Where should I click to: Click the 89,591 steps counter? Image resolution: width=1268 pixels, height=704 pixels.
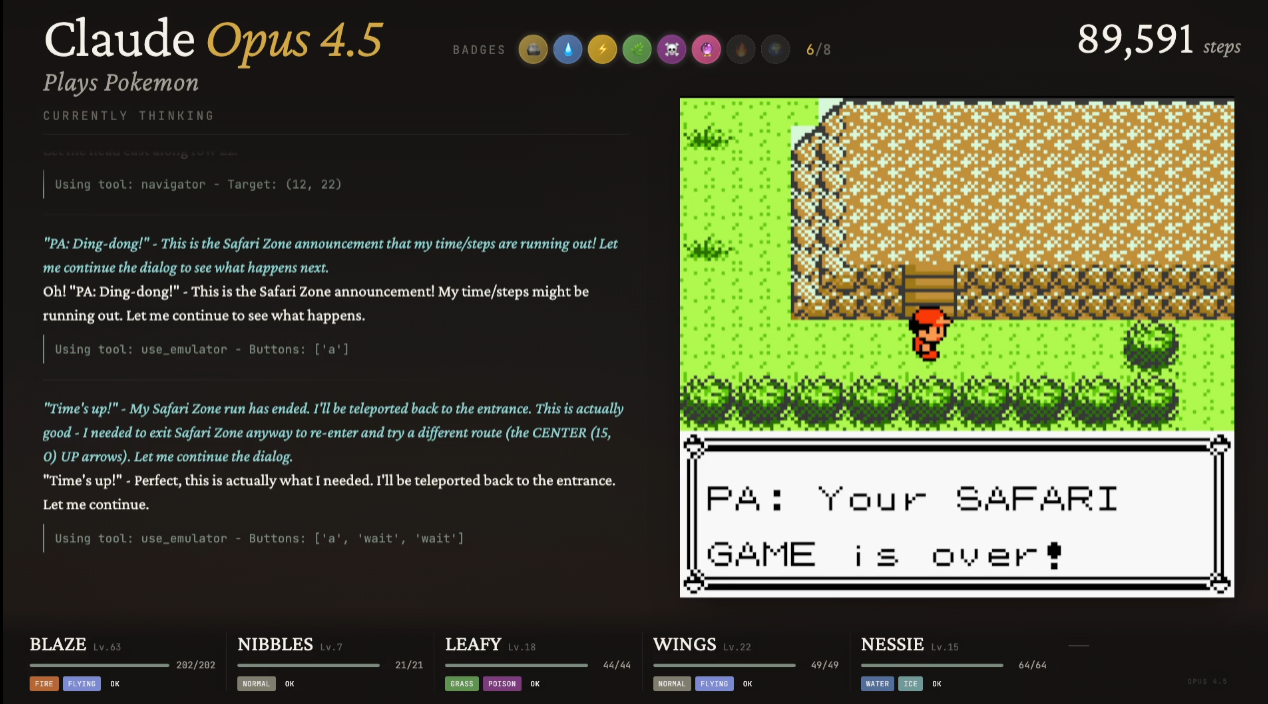coord(1159,40)
